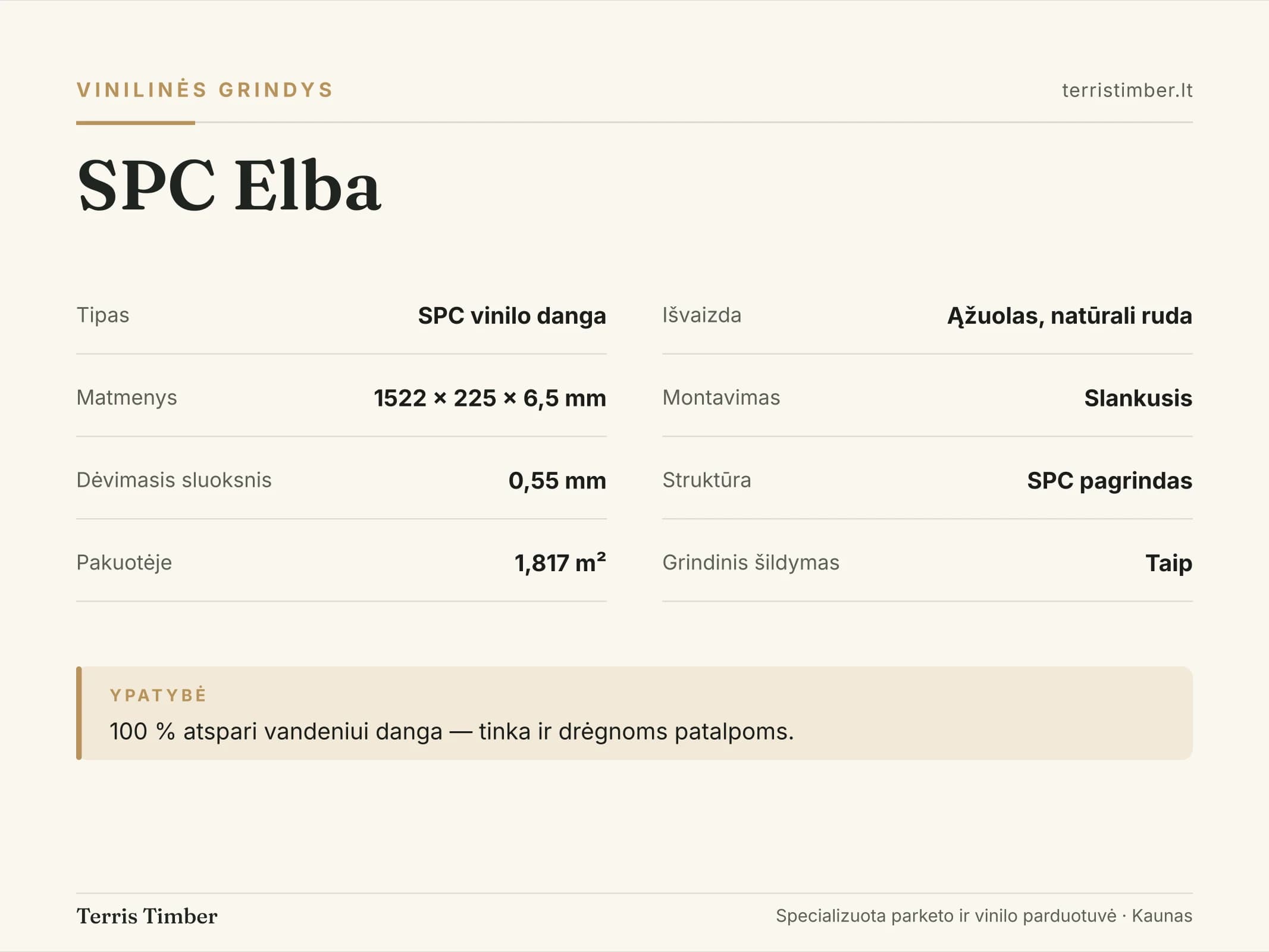Click the Terris Timber footer logo
This screenshot has height=952, width=1269.
click(147, 916)
